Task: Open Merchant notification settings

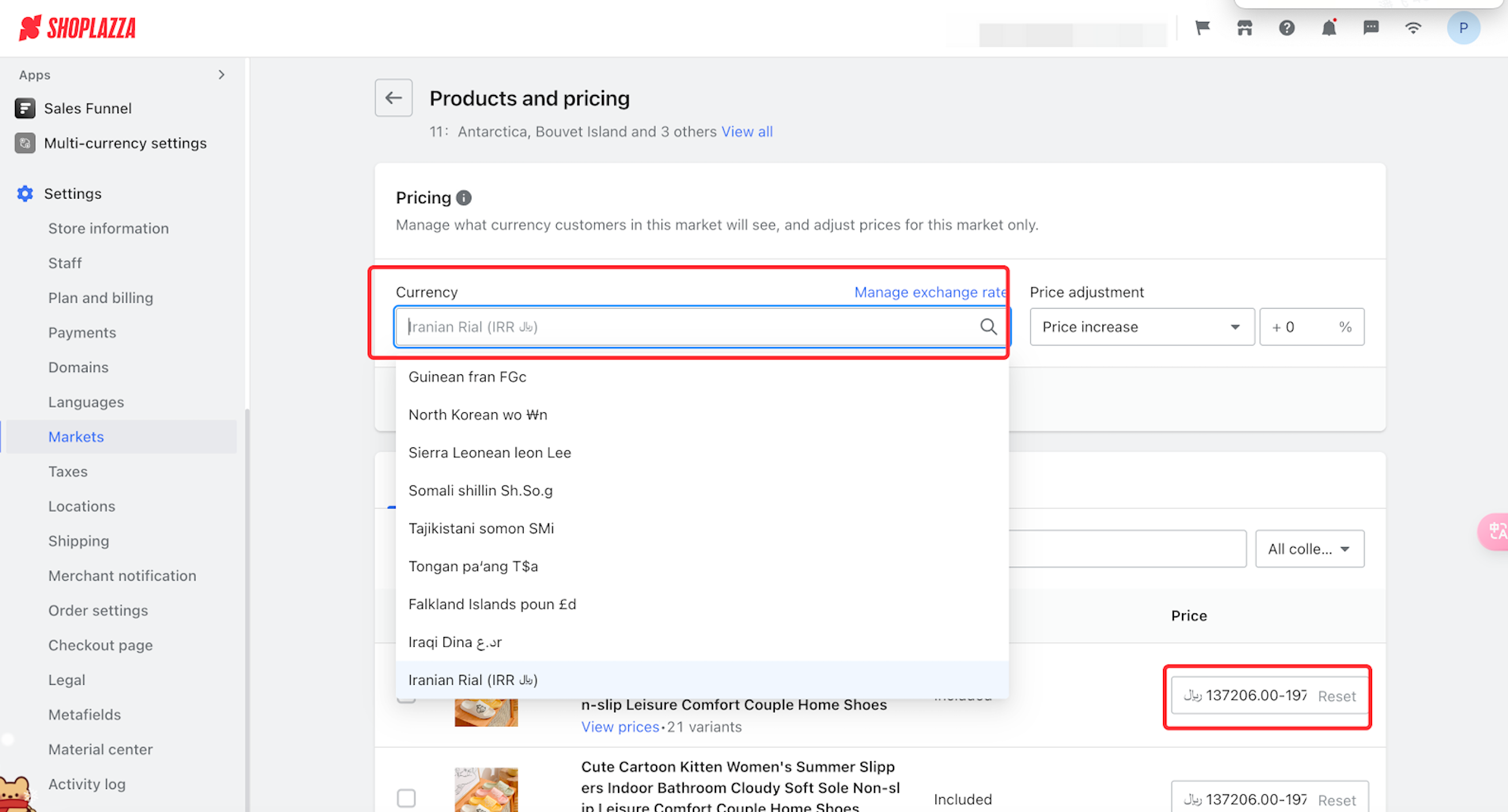Action: pyautogui.click(x=122, y=575)
